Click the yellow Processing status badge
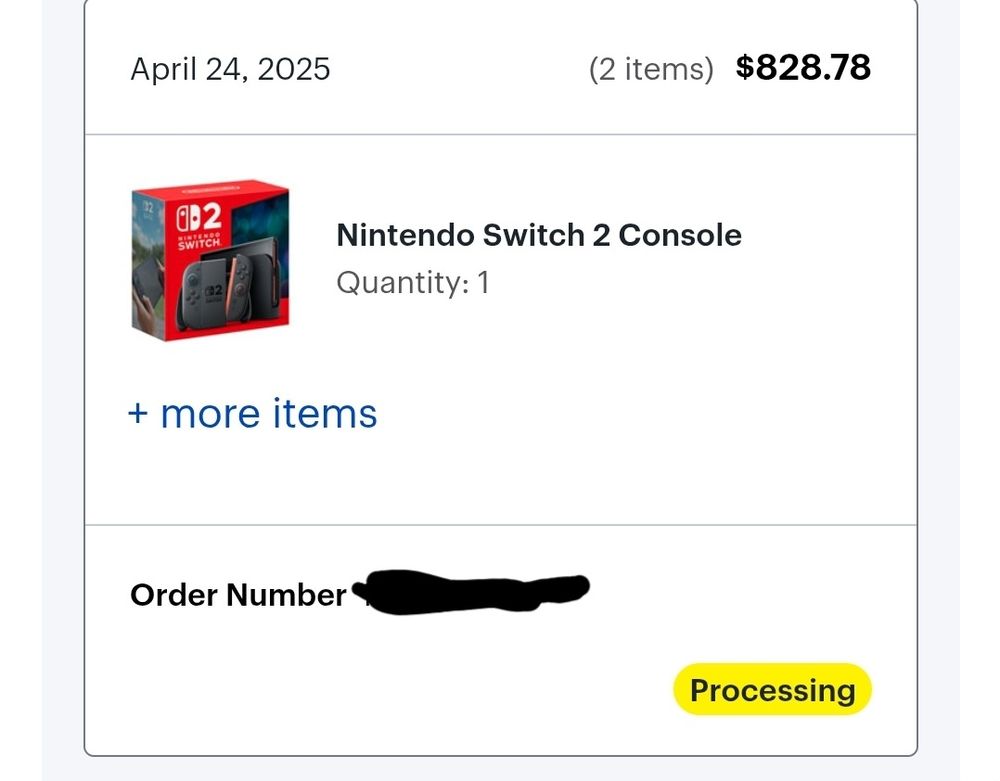This screenshot has height=781, width=1000. (772, 690)
